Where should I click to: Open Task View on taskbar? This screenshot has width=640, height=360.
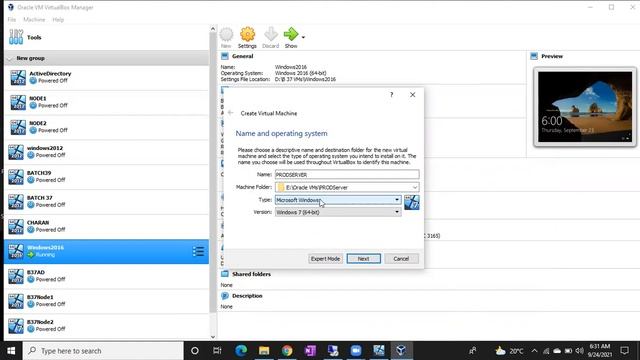coord(217,351)
